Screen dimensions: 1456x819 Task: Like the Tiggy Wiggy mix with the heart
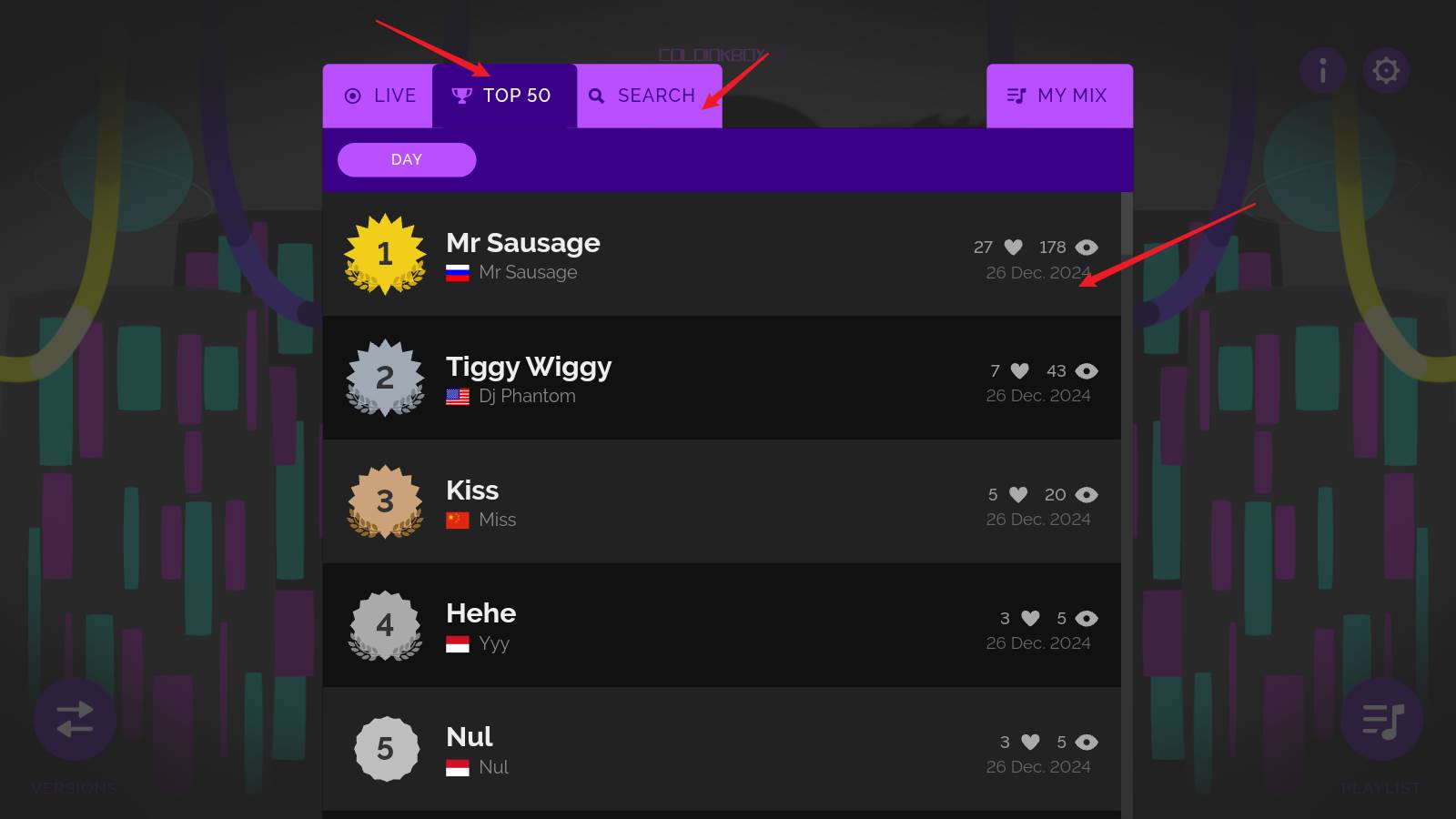(x=1020, y=371)
